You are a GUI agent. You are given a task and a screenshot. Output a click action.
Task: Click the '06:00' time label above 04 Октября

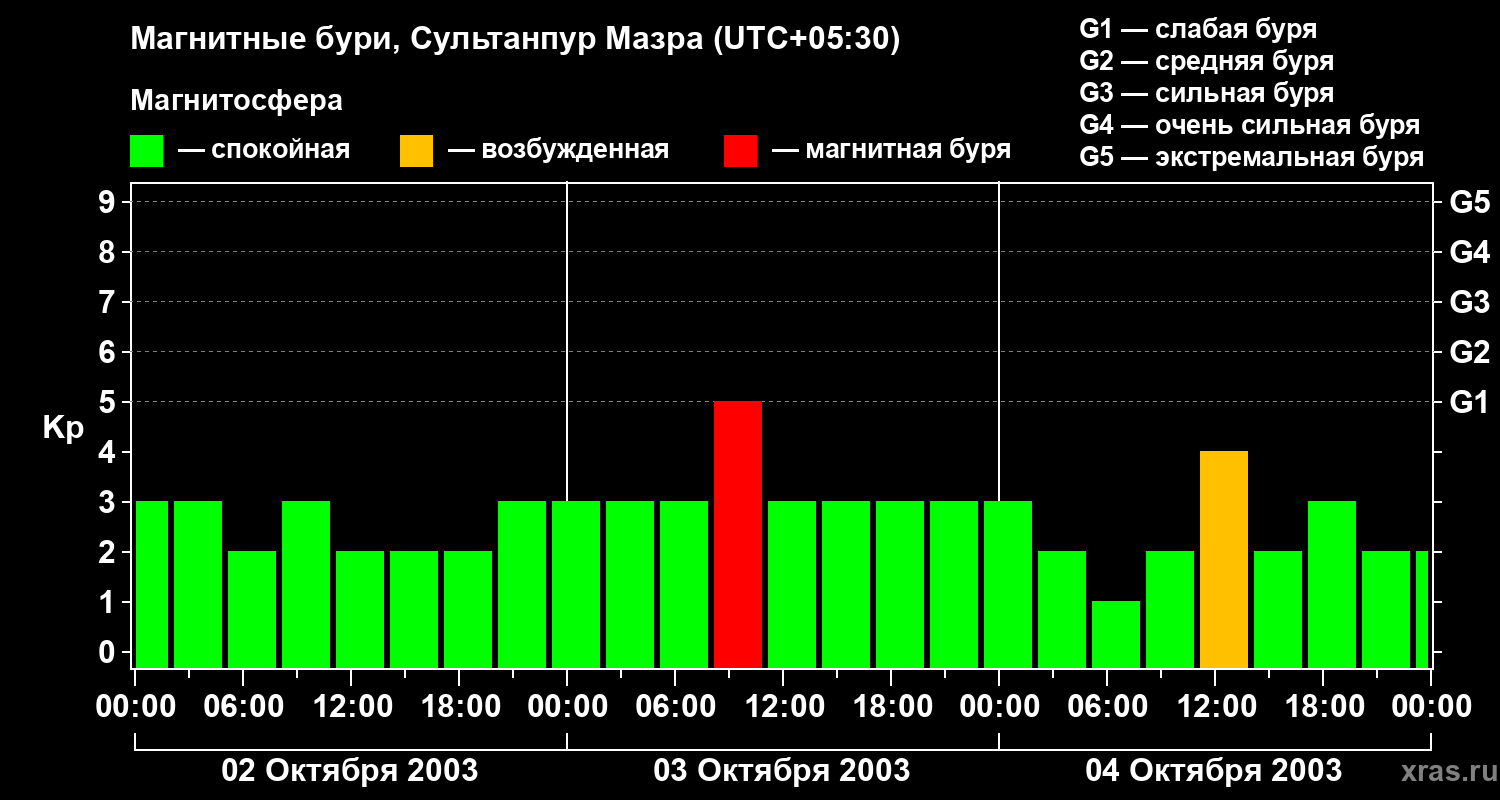1108,707
